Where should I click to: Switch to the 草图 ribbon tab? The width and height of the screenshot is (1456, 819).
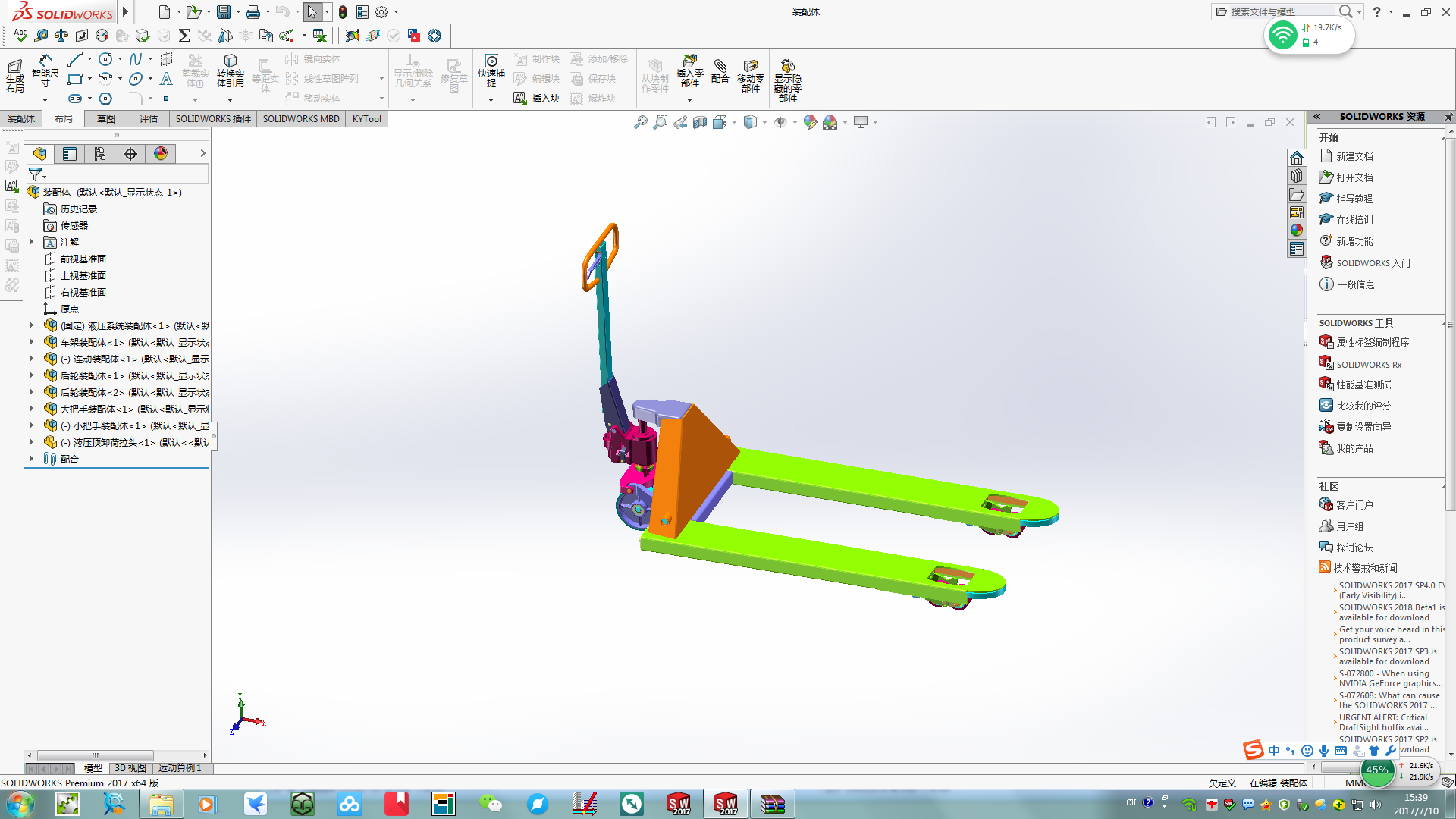tap(105, 119)
